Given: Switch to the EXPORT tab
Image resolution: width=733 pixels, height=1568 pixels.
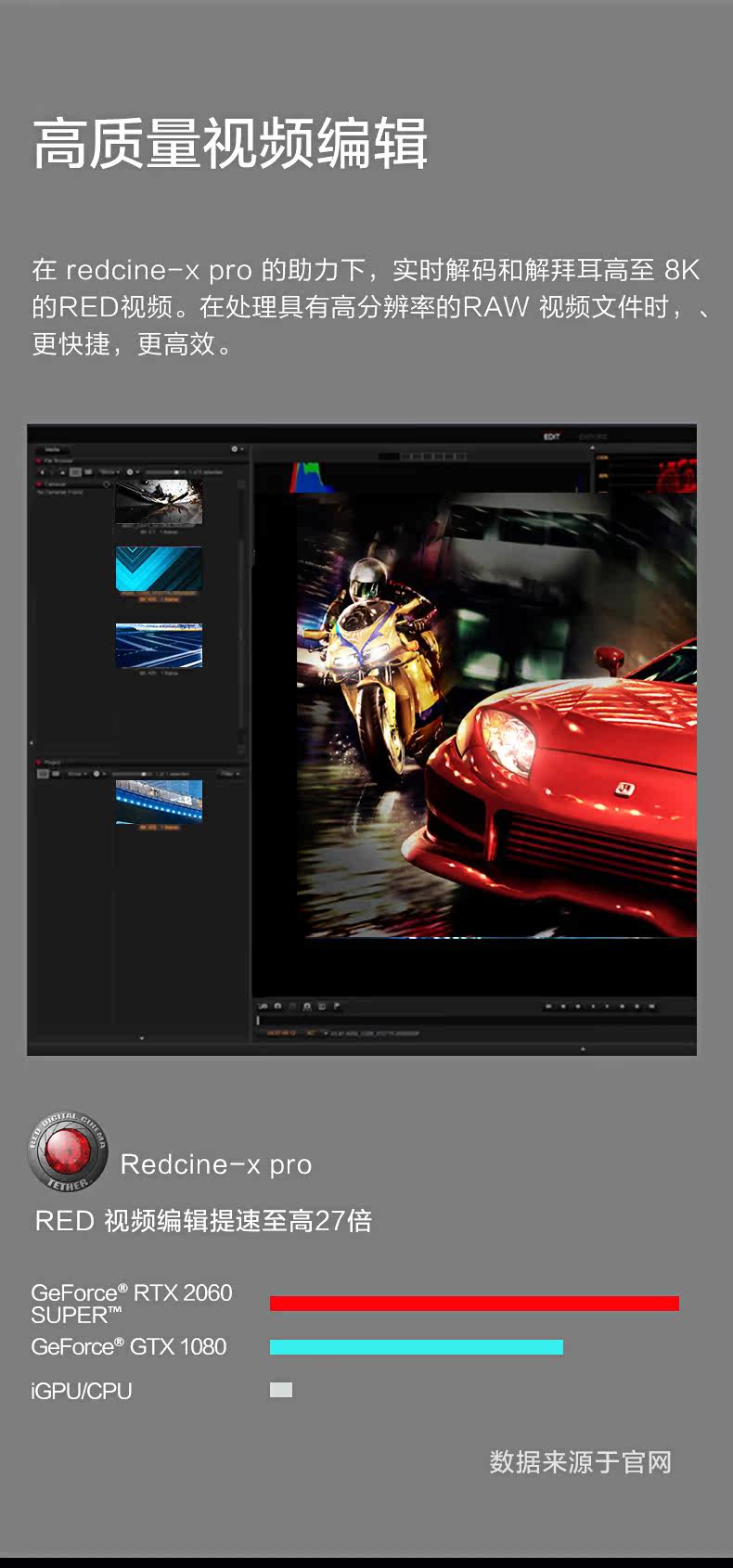Looking at the screenshot, I should pos(593,436).
